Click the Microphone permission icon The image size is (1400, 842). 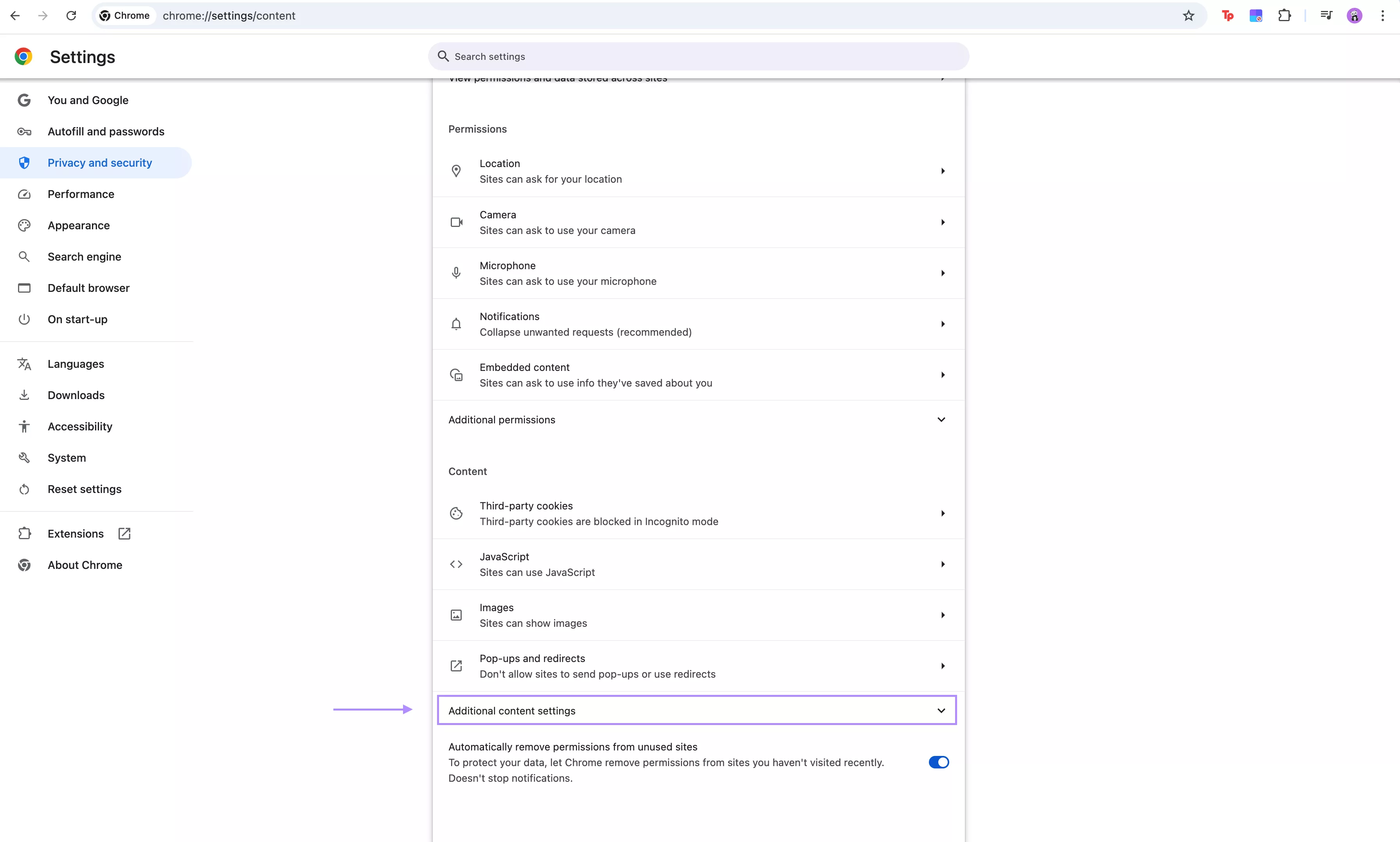click(x=457, y=272)
